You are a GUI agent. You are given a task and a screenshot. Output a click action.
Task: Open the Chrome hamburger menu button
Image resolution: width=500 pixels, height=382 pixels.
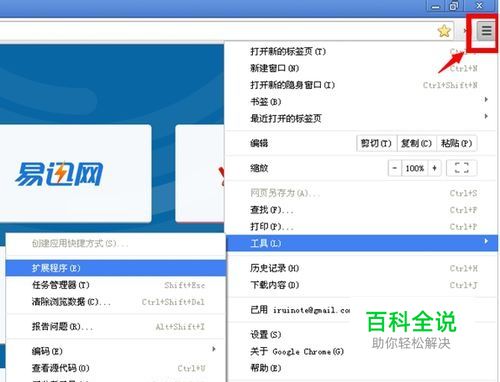[x=486, y=31]
